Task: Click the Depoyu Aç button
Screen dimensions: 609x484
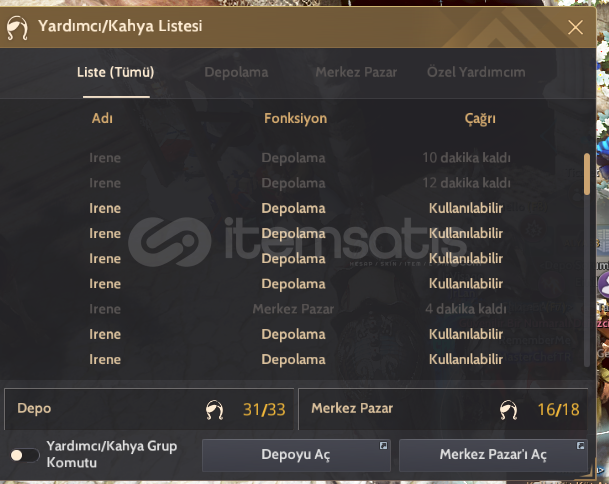Action: (x=296, y=455)
